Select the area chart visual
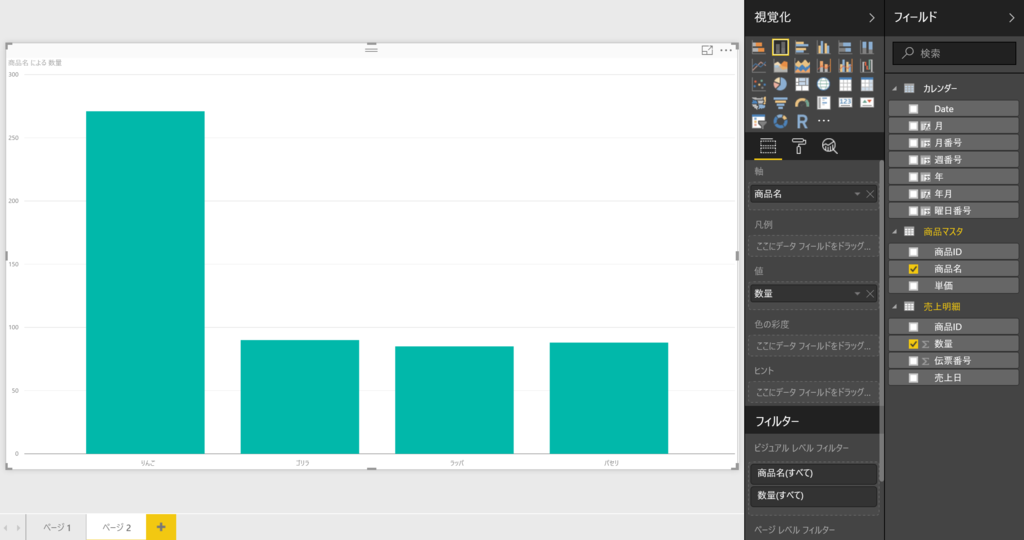Viewport: 1024px width, 540px height. tap(780, 66)
